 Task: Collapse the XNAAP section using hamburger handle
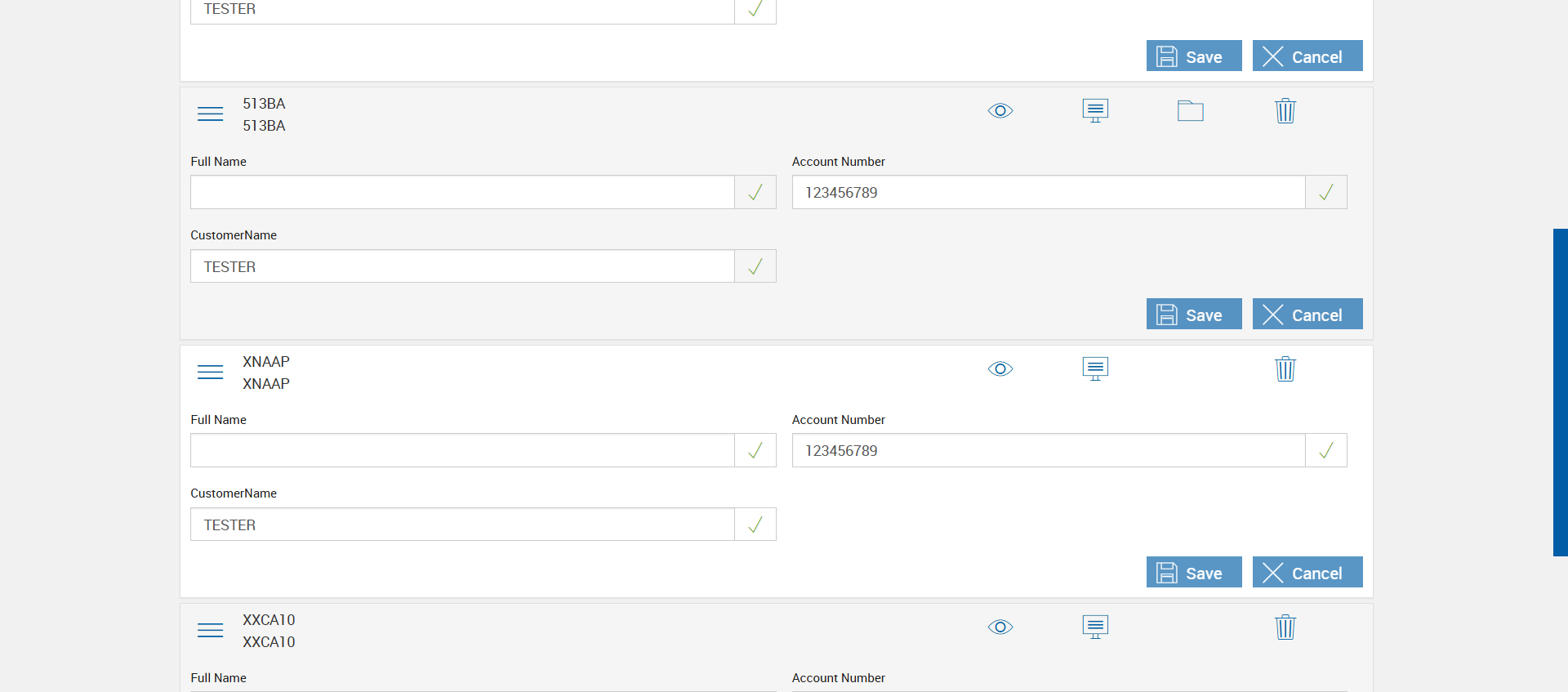[x=210, y=373]
